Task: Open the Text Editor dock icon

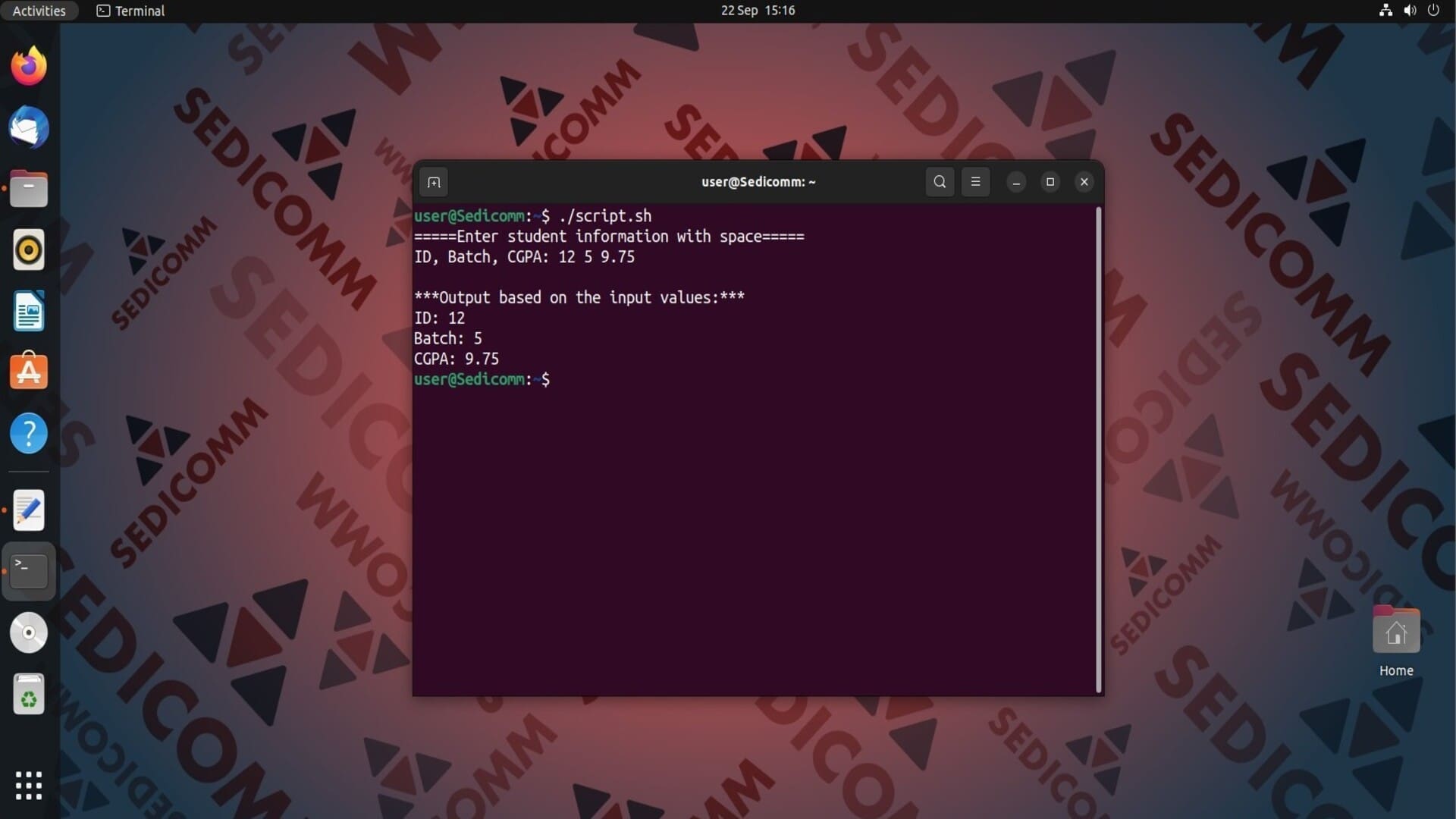Action: tap(29, 510)
